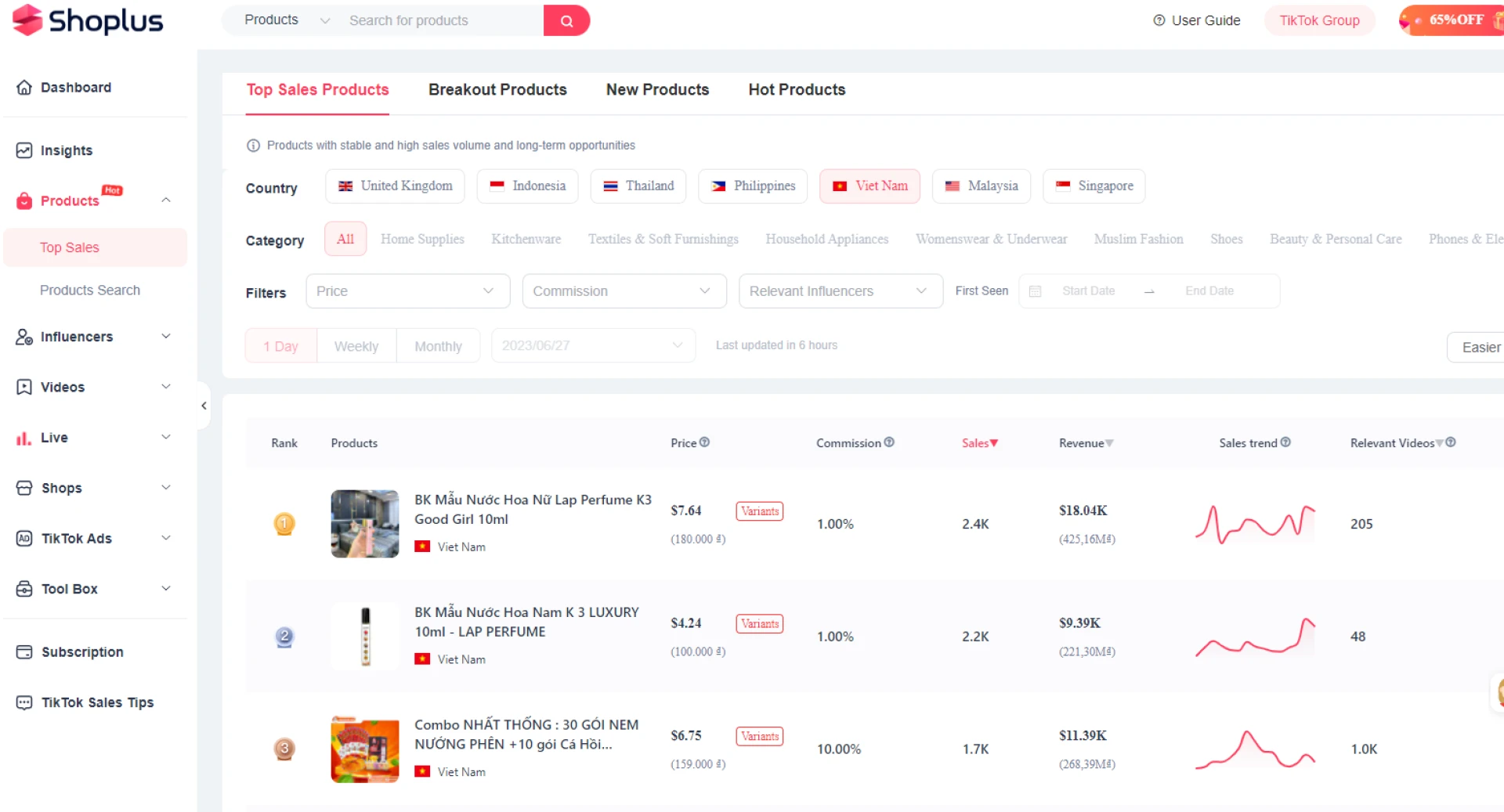Select Thailand as the country
This screenshot has height=812, width=1504.
[x=638, y=186]
